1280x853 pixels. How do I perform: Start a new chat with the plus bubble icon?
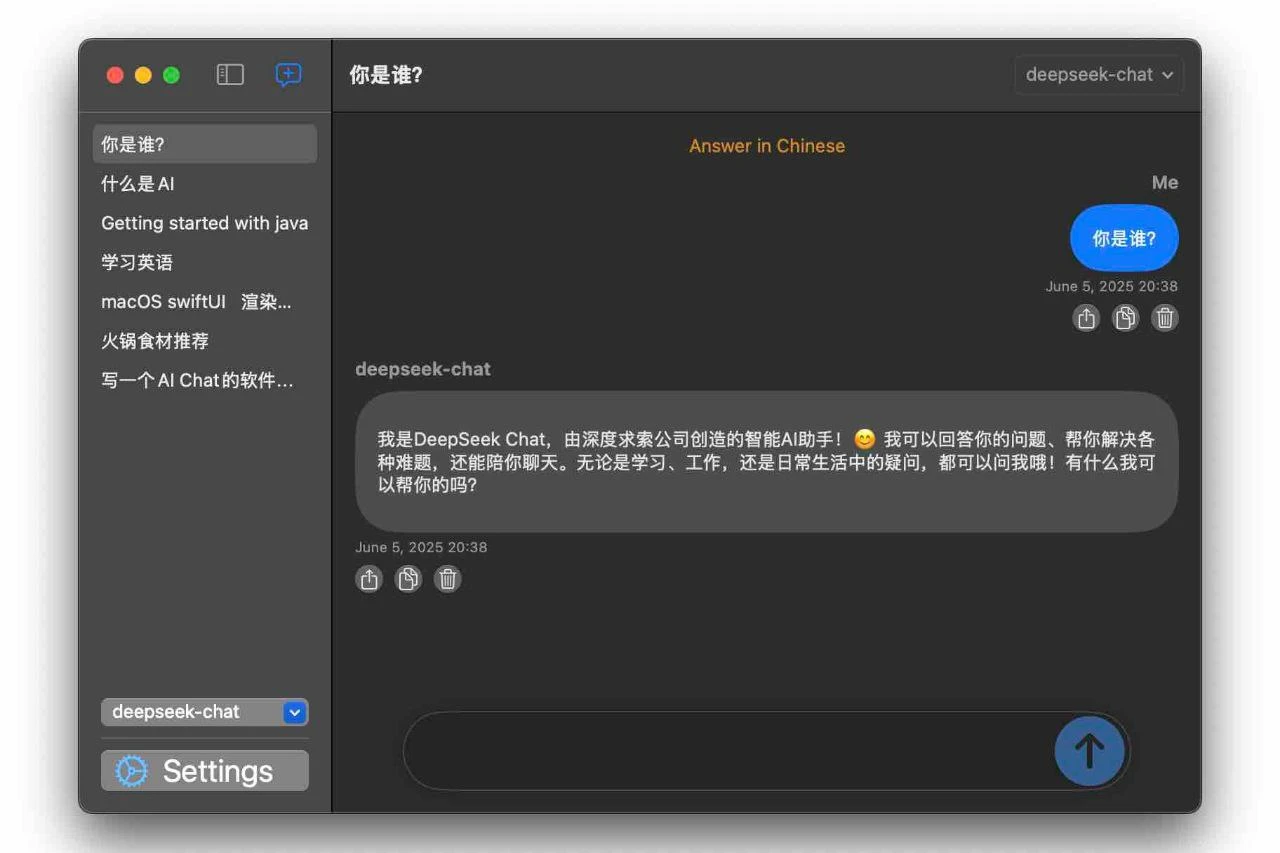[288, 75]
